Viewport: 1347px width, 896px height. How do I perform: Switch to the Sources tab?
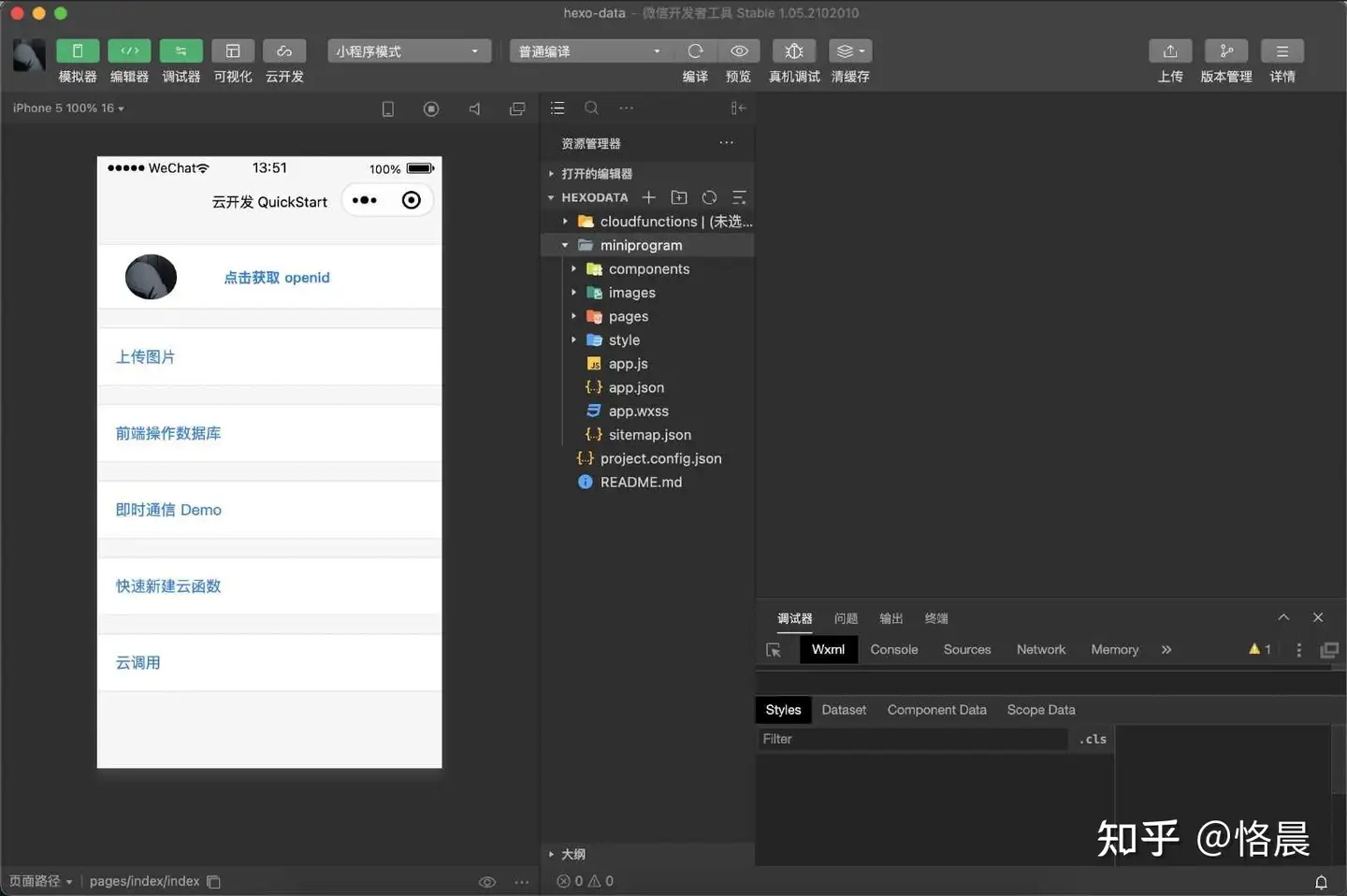[x=967, y=649]
